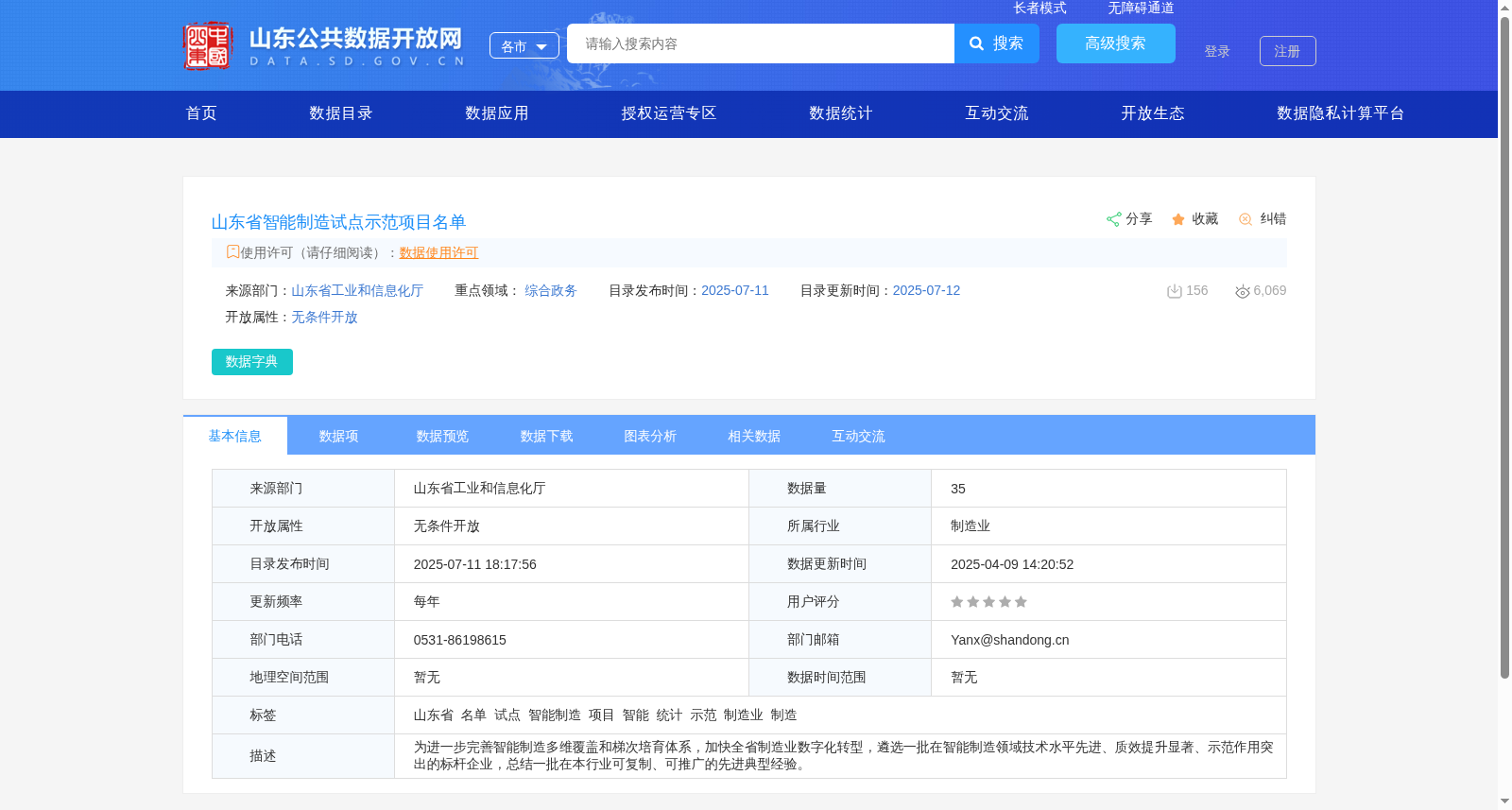Screen dimensions: 1512x810
Task: Open 开放生态 menu item
Action: point(1153,113)
